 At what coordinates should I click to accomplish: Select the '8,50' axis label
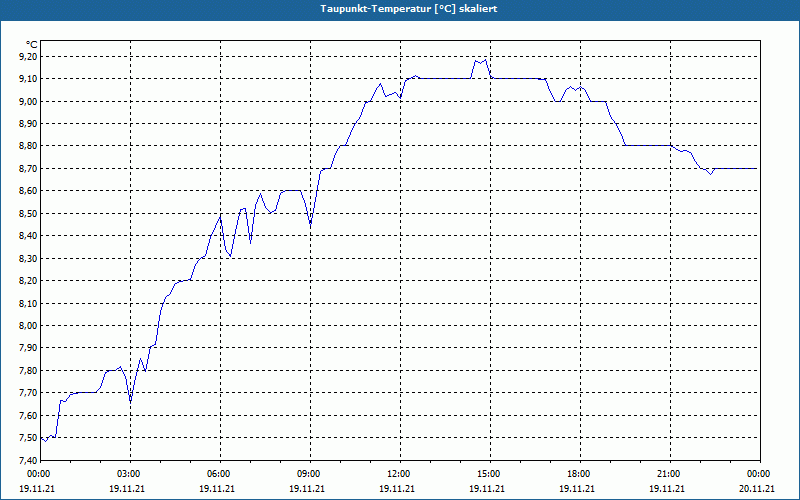point(29,213)
